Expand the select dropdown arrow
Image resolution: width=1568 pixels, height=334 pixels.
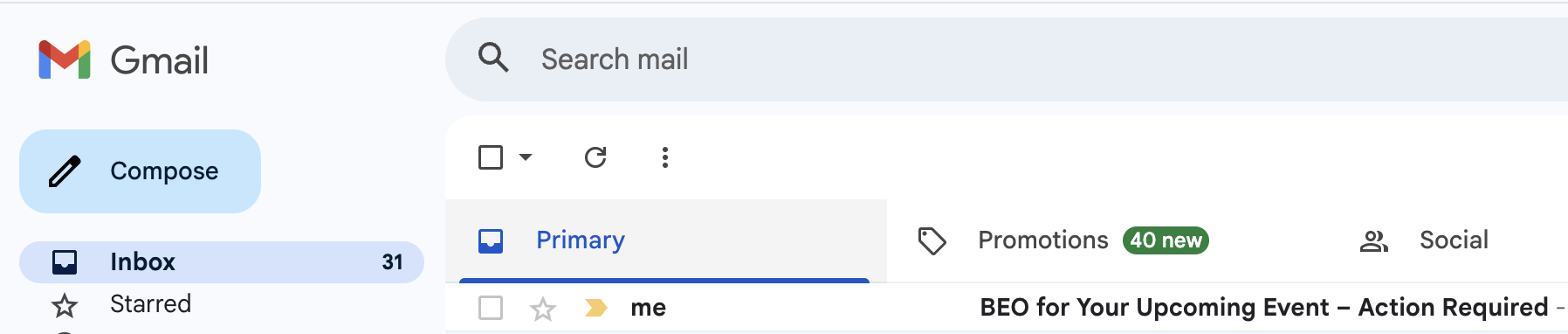point(526,157)
